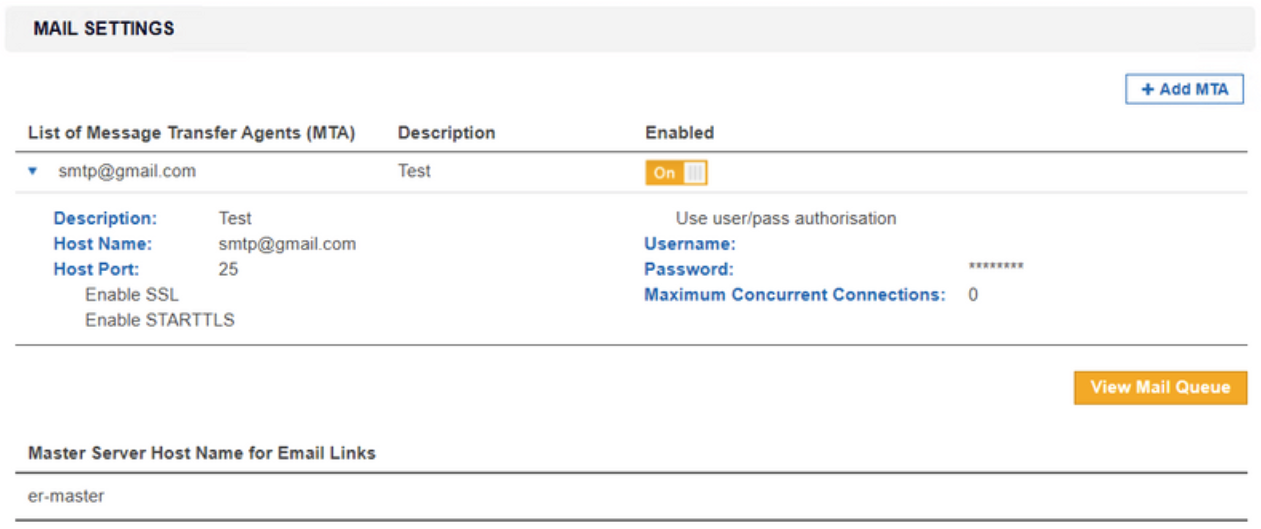
Task: Select the smtp@gmail.com entry in the MTA list
Action: point(127,172)
